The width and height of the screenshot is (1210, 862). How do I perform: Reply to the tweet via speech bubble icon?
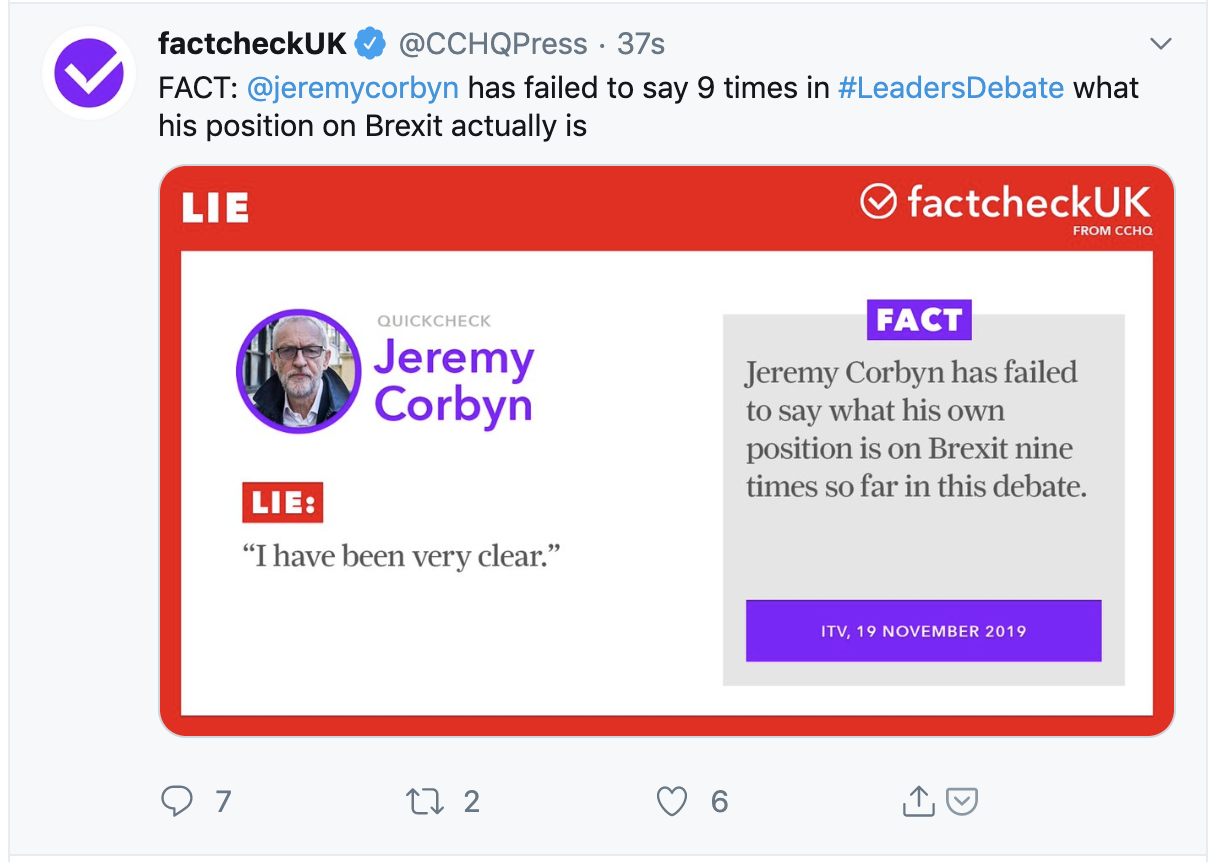[x=177, y=801]
